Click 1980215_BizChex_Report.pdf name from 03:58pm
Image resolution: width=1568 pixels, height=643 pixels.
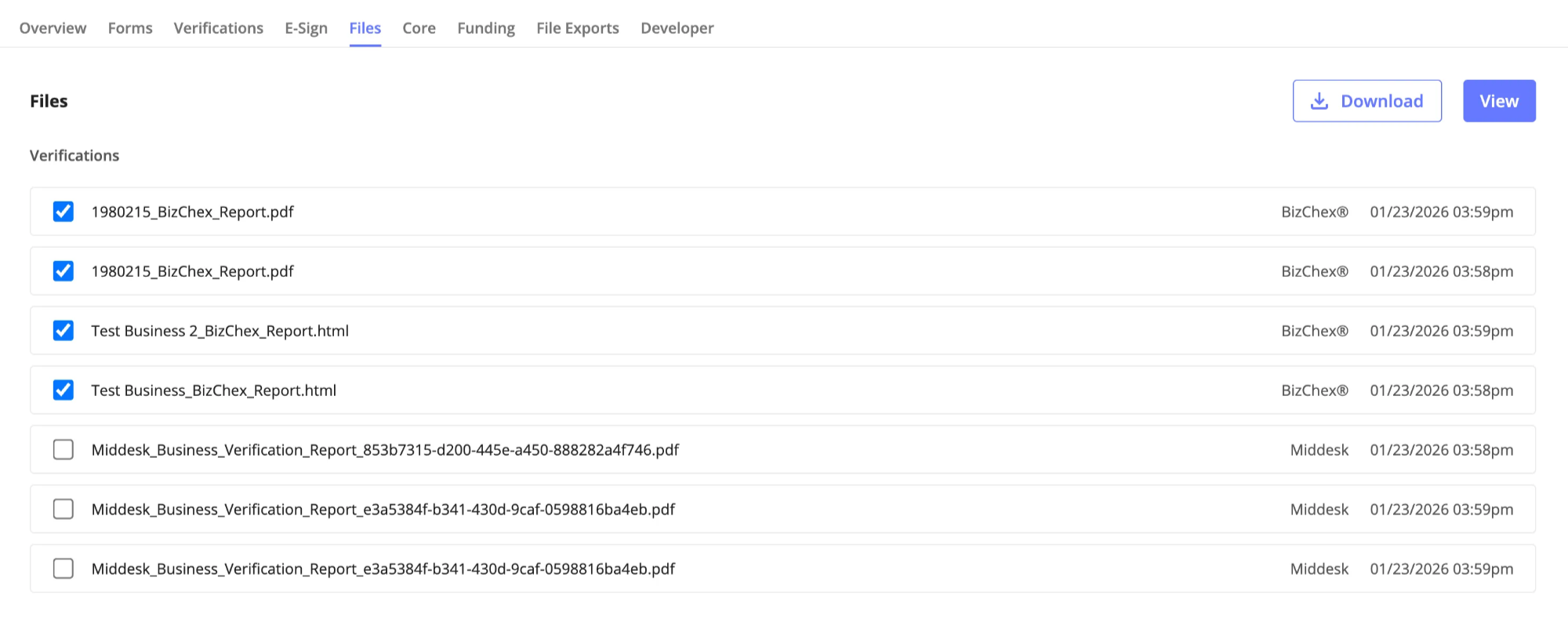(x=192, y=271)
